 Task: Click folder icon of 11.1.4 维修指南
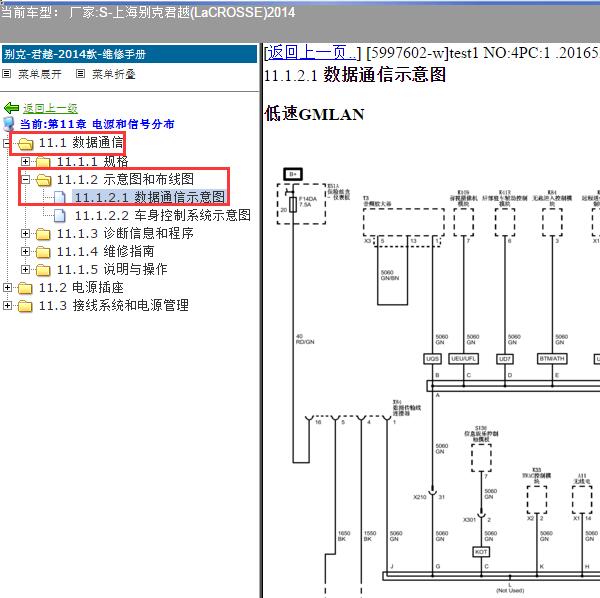[43, 252]
